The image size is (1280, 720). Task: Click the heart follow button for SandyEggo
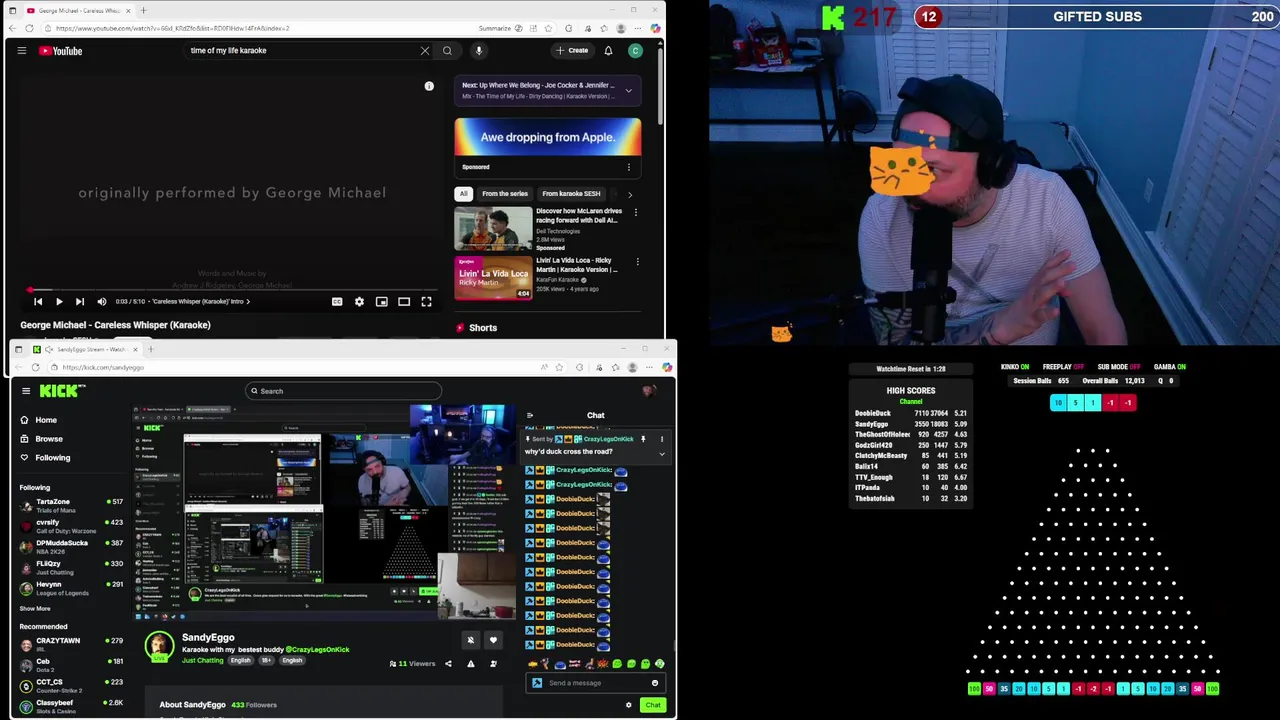click(492, 640)
